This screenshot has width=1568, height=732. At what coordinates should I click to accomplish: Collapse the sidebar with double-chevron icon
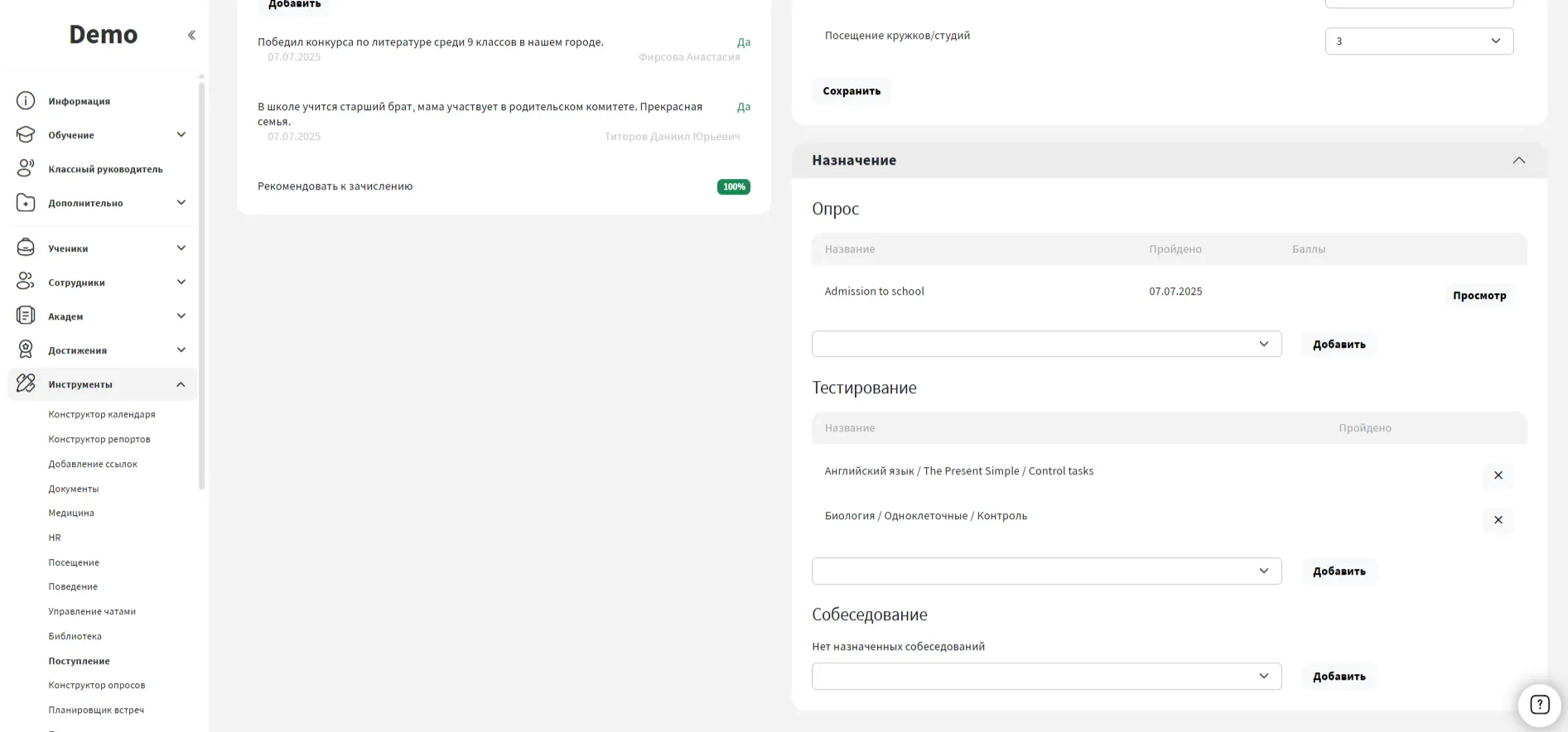coord(191,35)
